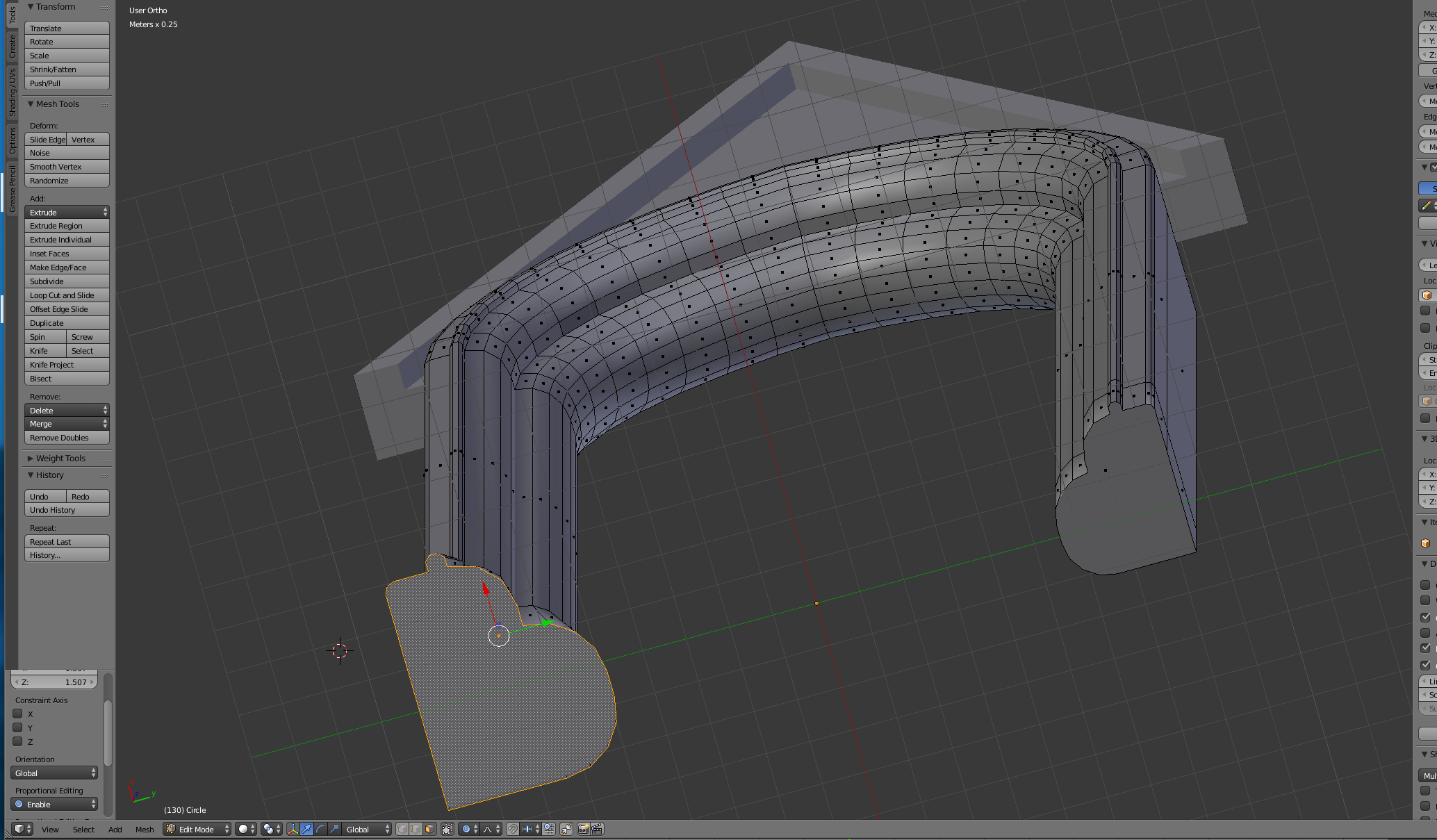Viewport: 1437px width, 840px height.
Task: Toggle automerge editing icon in header
Action: (x=566, y=829)
